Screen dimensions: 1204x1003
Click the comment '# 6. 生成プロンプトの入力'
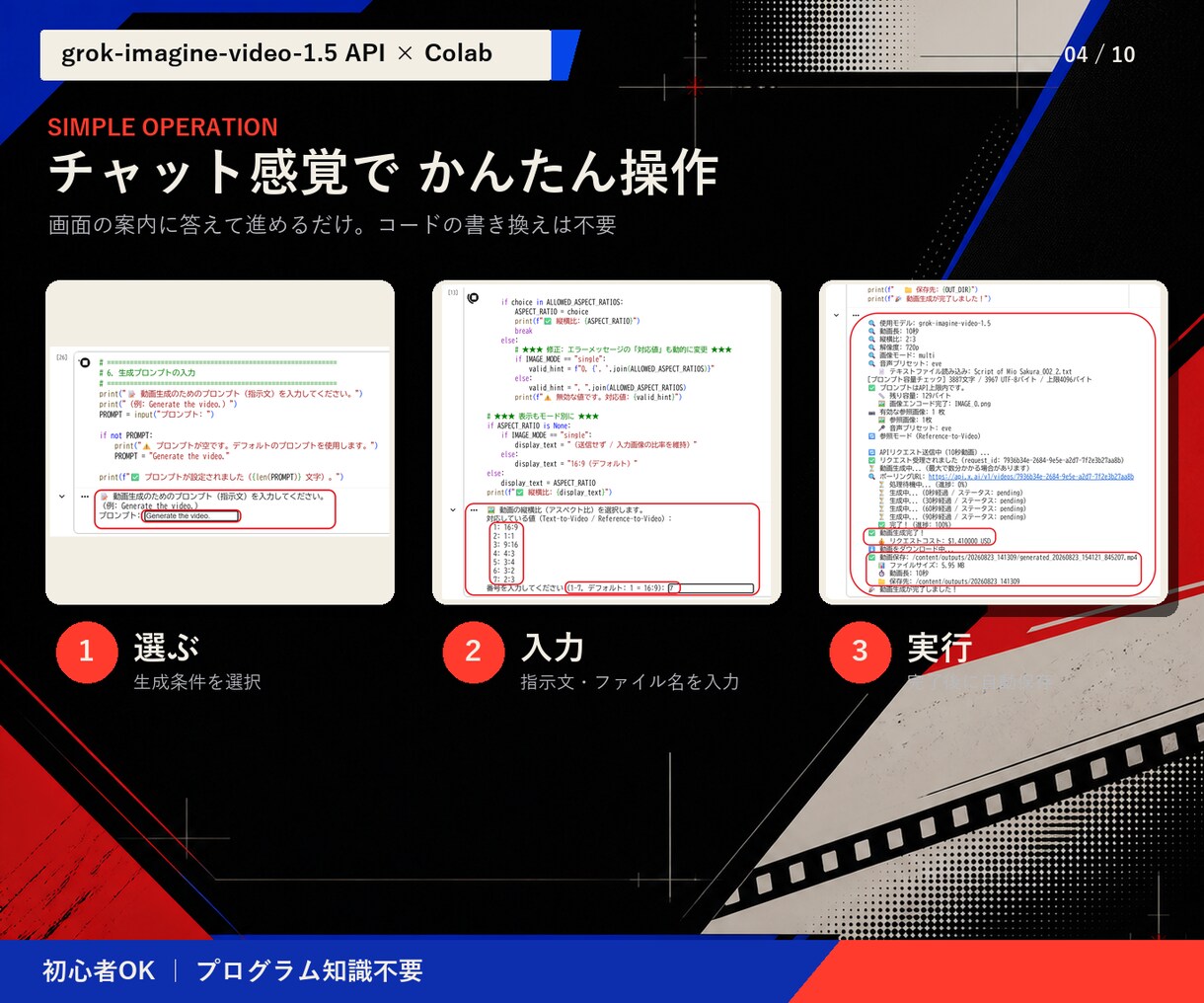pos(147,373)
